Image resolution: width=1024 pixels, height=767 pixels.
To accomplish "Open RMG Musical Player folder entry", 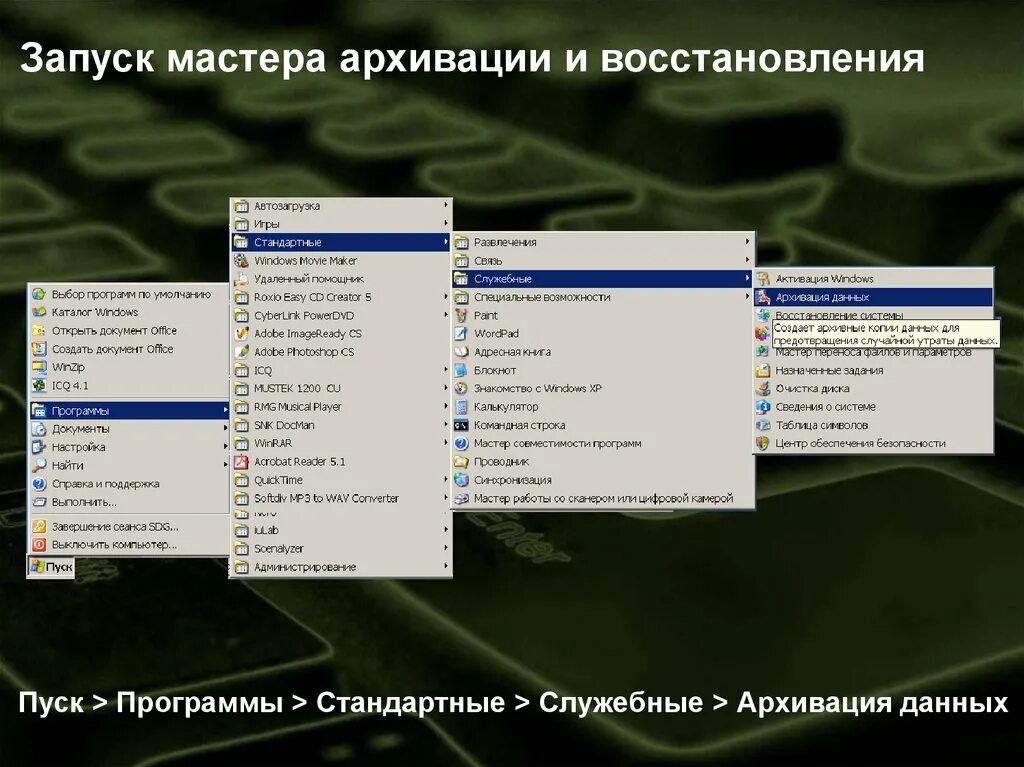I will pos(341,407).
